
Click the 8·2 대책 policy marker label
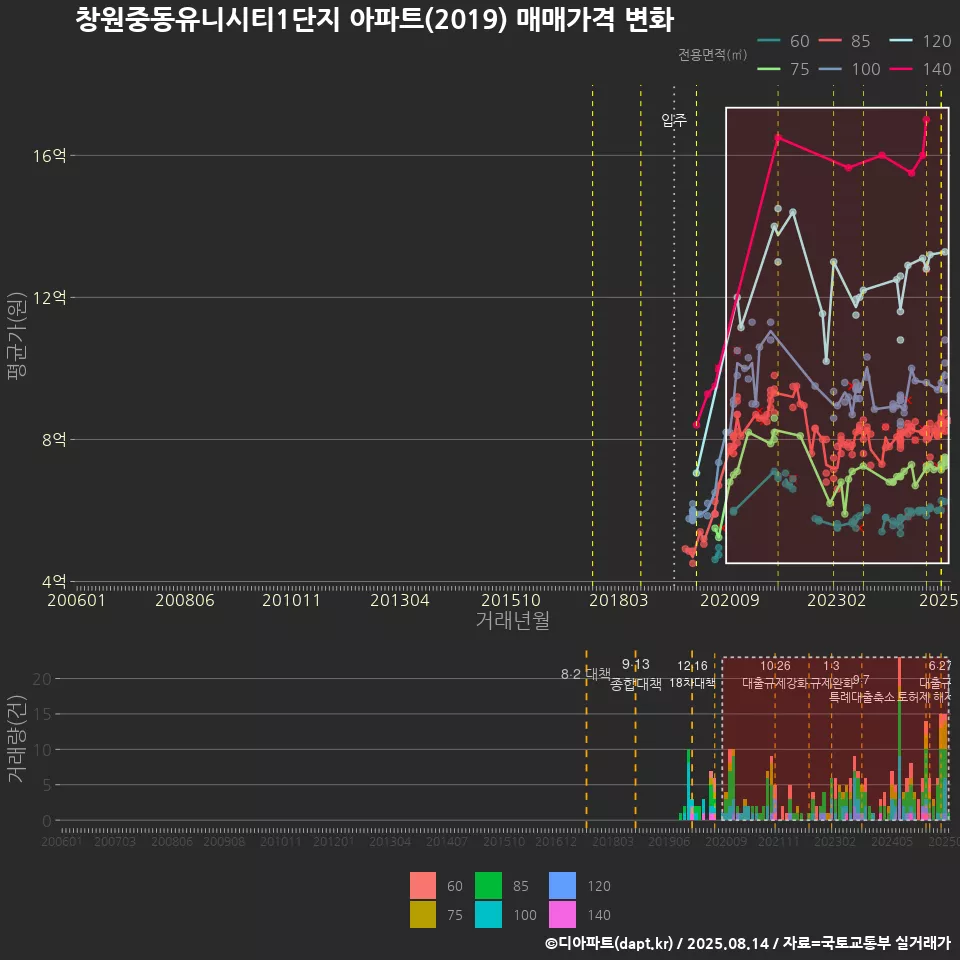click(x=586, y=674)
